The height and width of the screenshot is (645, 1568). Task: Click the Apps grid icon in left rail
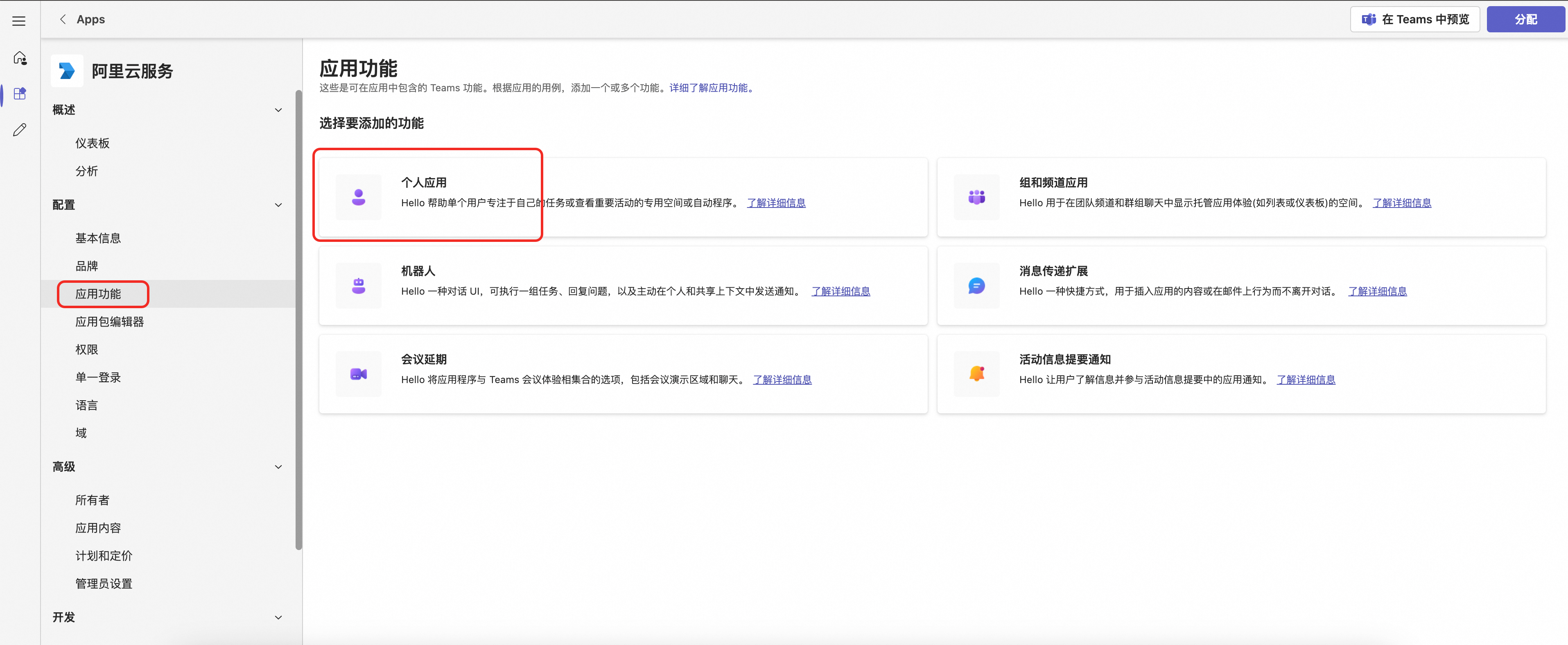coord(20,94)
